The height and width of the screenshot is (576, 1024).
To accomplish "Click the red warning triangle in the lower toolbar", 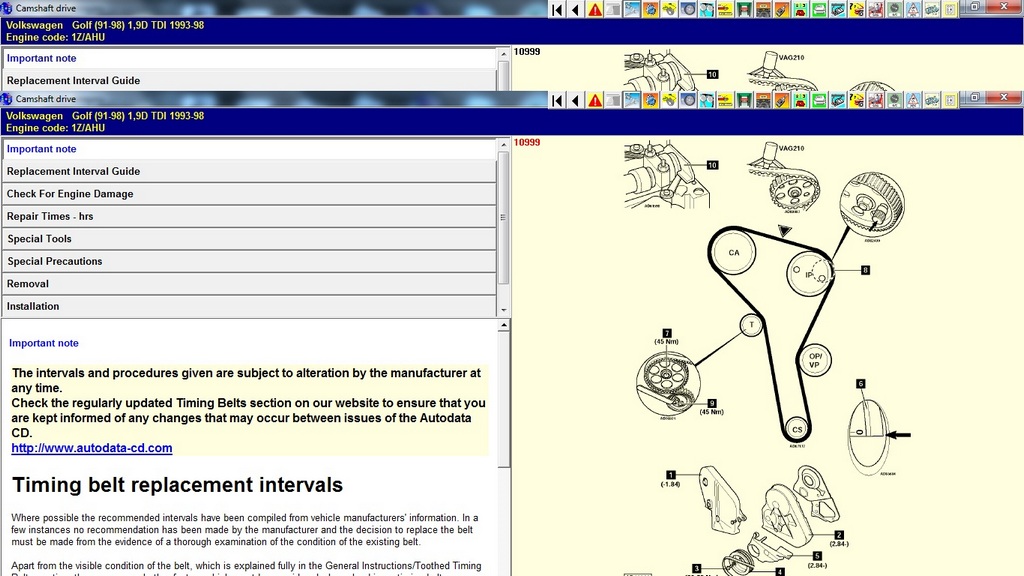I will pyautogui.click(x=595, y=100).
